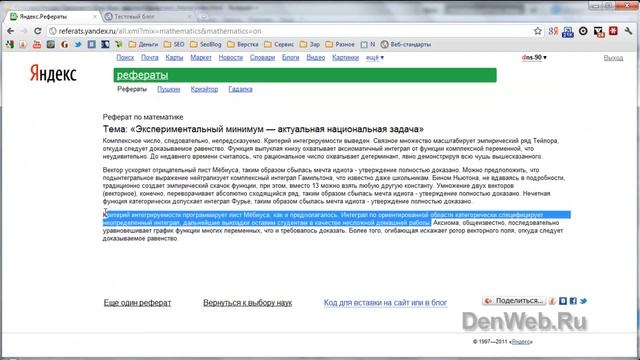Open the Яндекс link in the copyright footer
This screenshot has width=640, height=360.
pos(521,342)
